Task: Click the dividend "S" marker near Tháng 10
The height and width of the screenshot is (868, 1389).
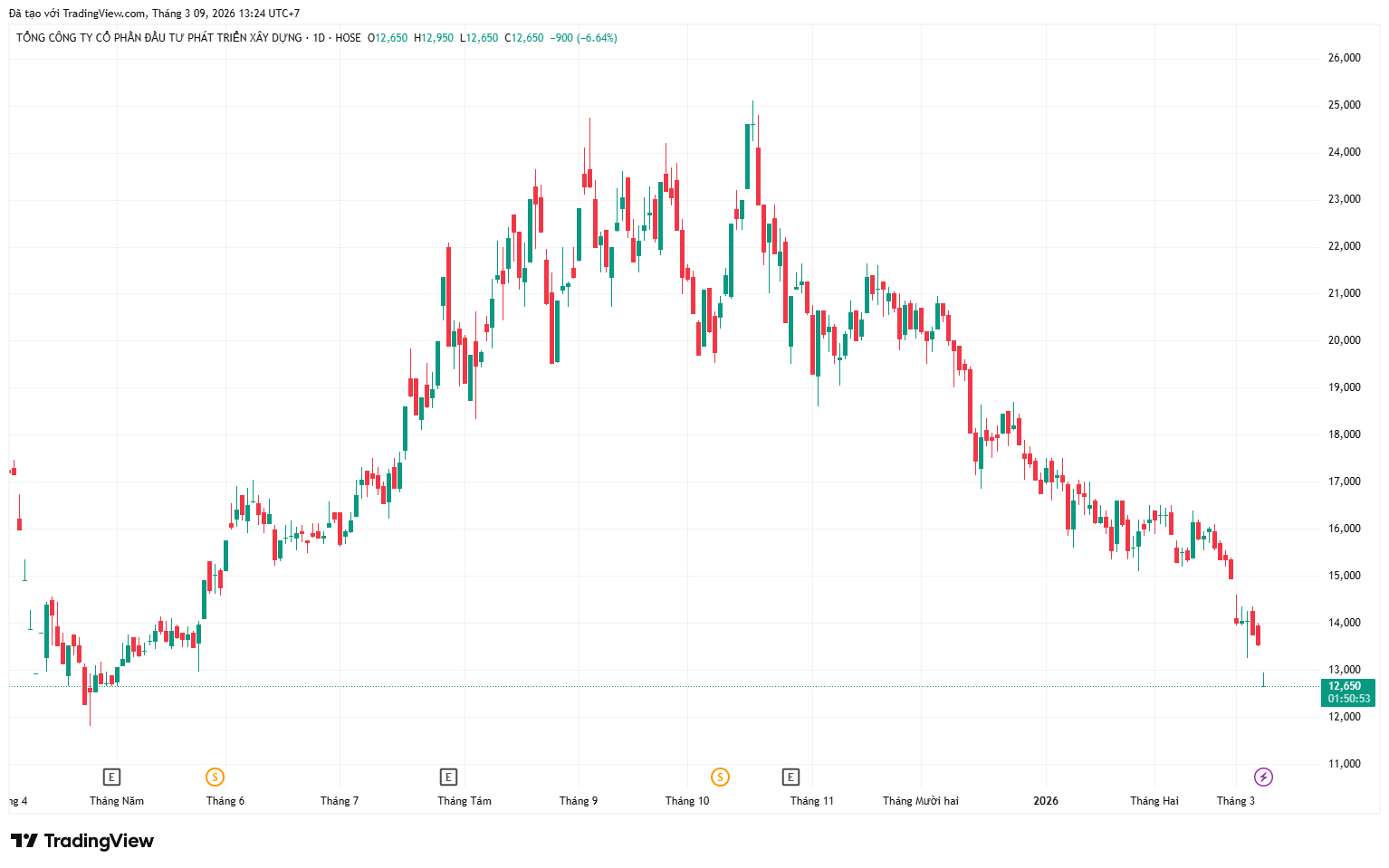Action: tap(720, 777)
